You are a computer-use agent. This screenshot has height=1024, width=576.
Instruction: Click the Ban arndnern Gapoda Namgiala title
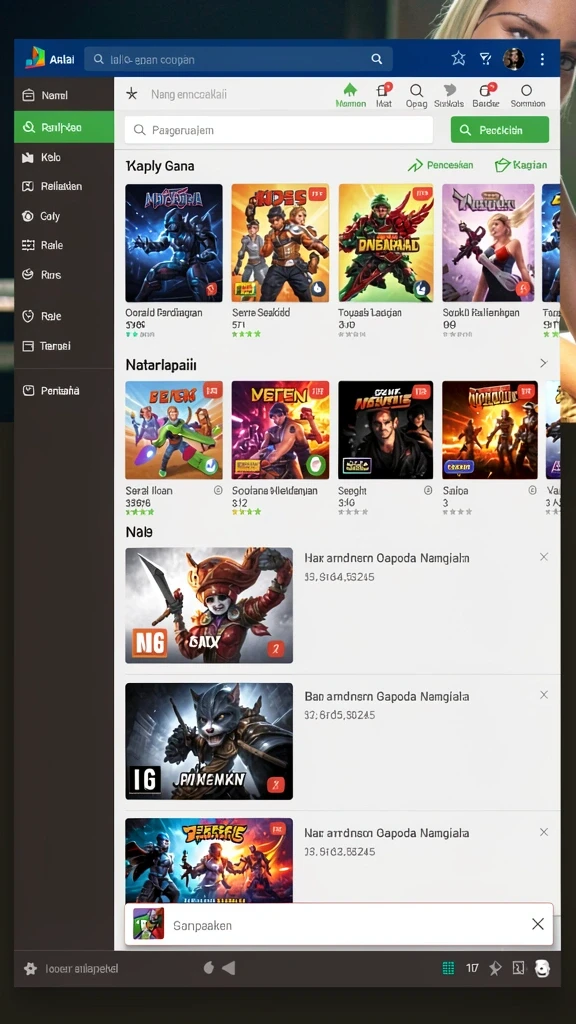click(x=387, y=696)
